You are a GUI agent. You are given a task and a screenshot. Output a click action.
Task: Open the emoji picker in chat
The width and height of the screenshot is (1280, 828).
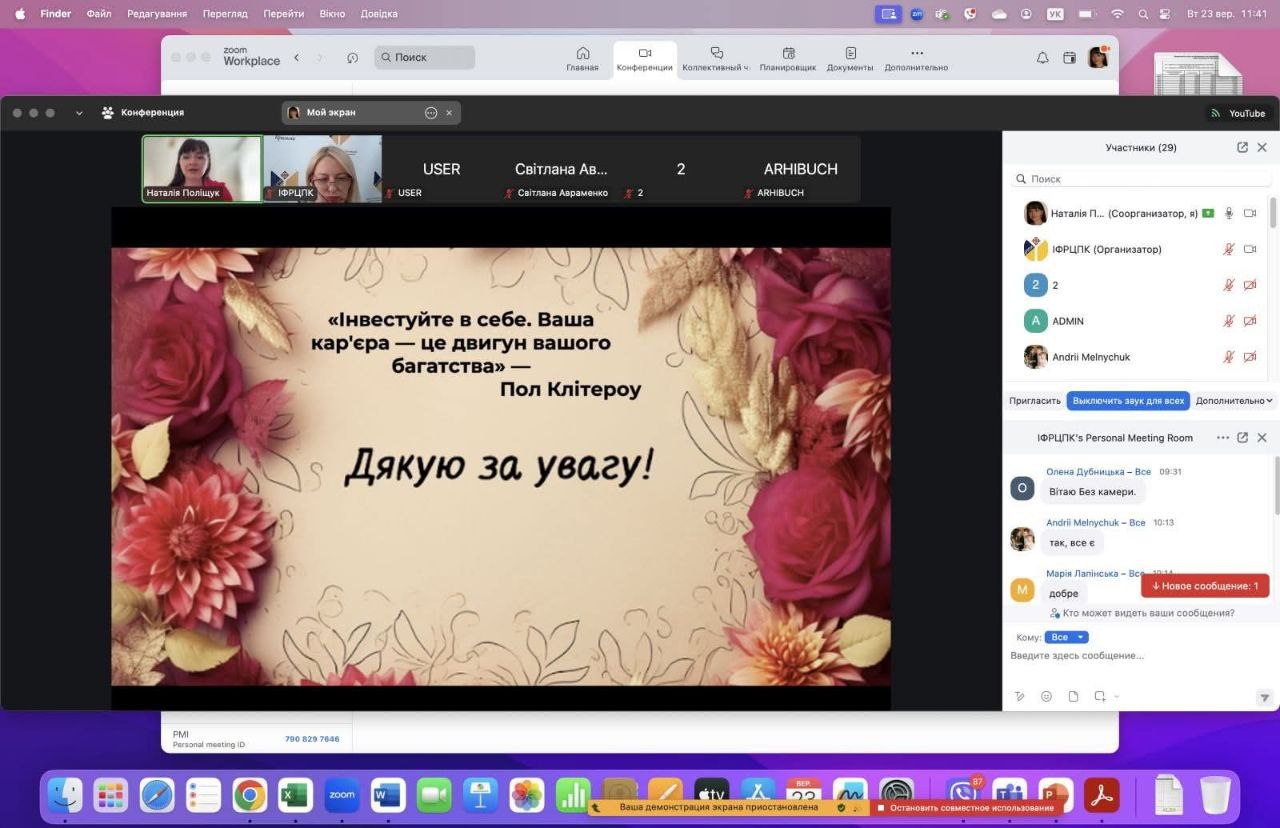click(x=1046, y=696)
